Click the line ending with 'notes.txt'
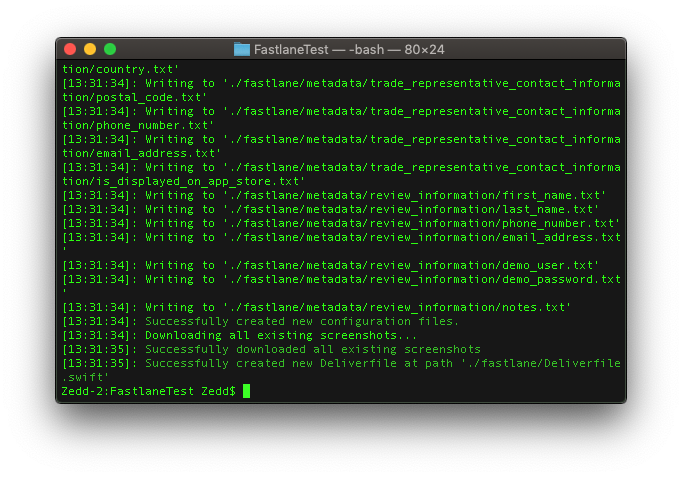The height and width of the screenshot is (477, 682). click(316, 307)
